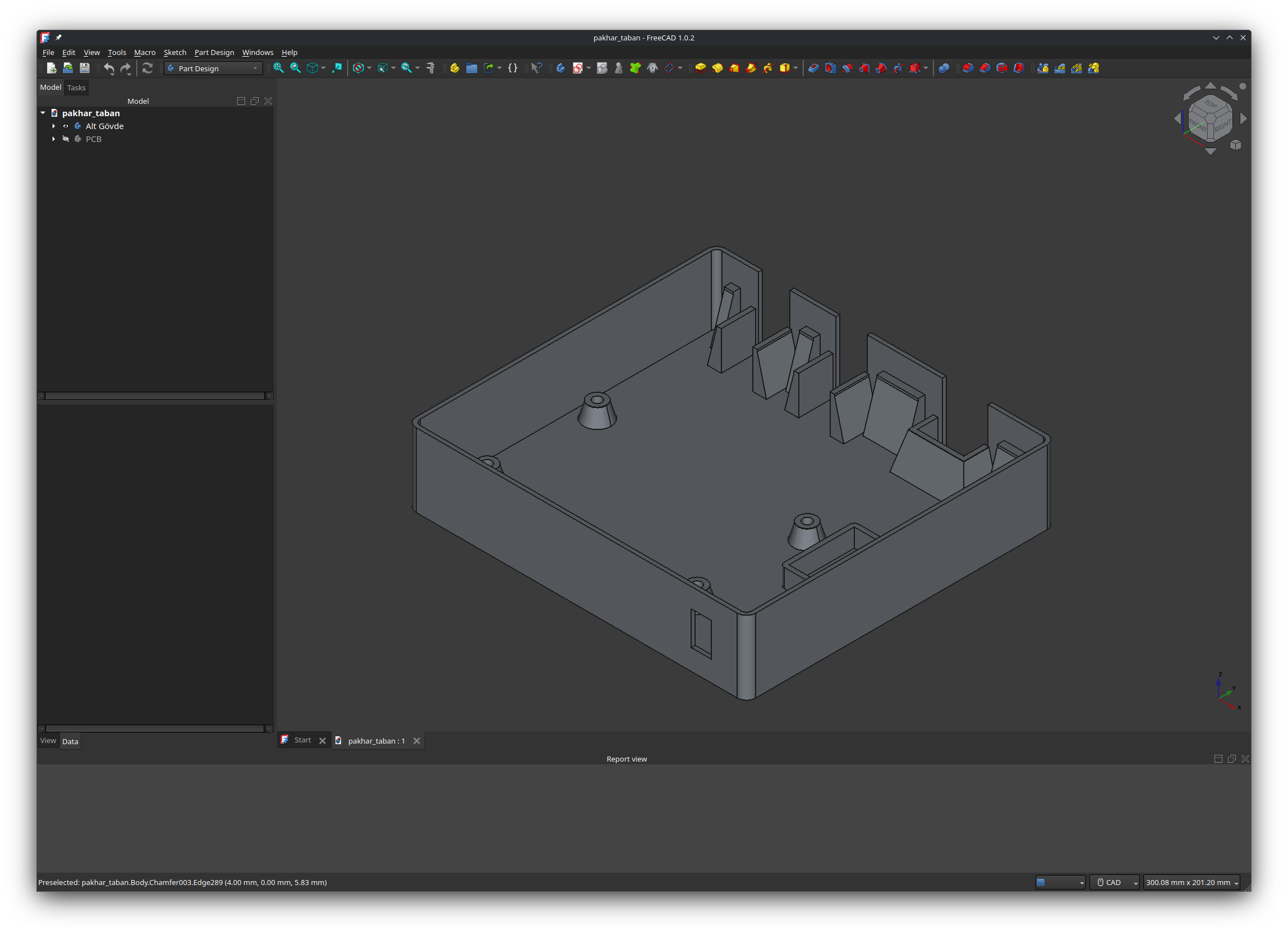Show the hidden PCB object
The image size is (1288, 935).
pos(66,139)
